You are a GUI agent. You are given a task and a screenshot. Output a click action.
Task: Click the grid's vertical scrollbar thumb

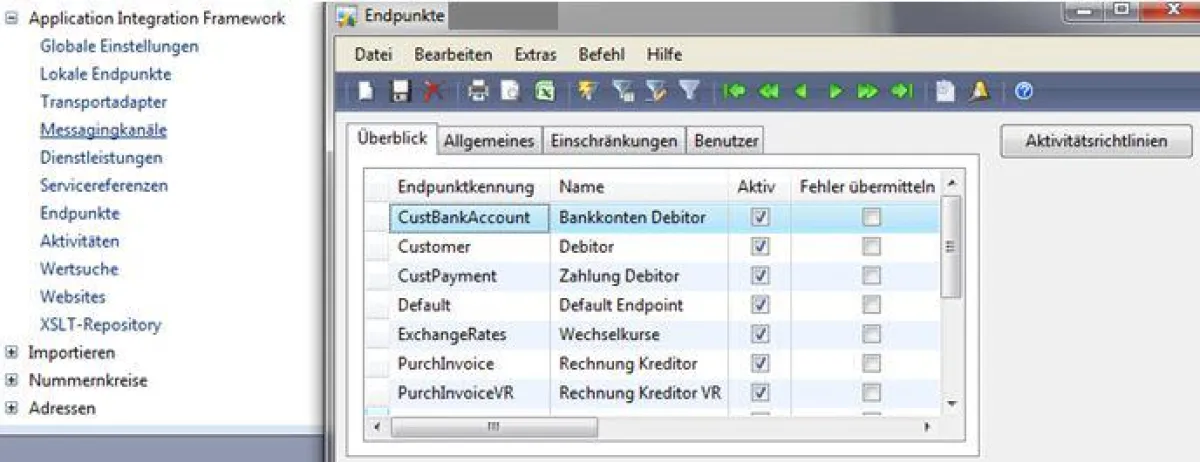951,246
